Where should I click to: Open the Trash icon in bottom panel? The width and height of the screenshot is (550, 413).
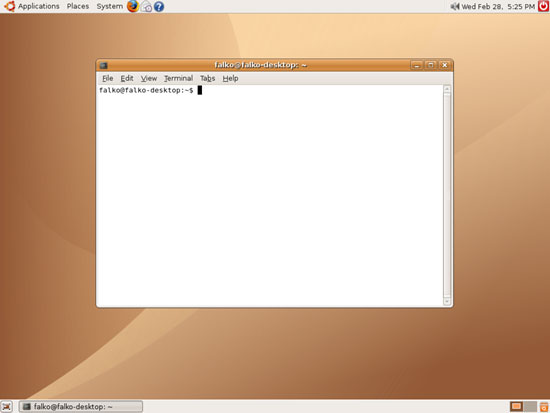coord(544,407)
